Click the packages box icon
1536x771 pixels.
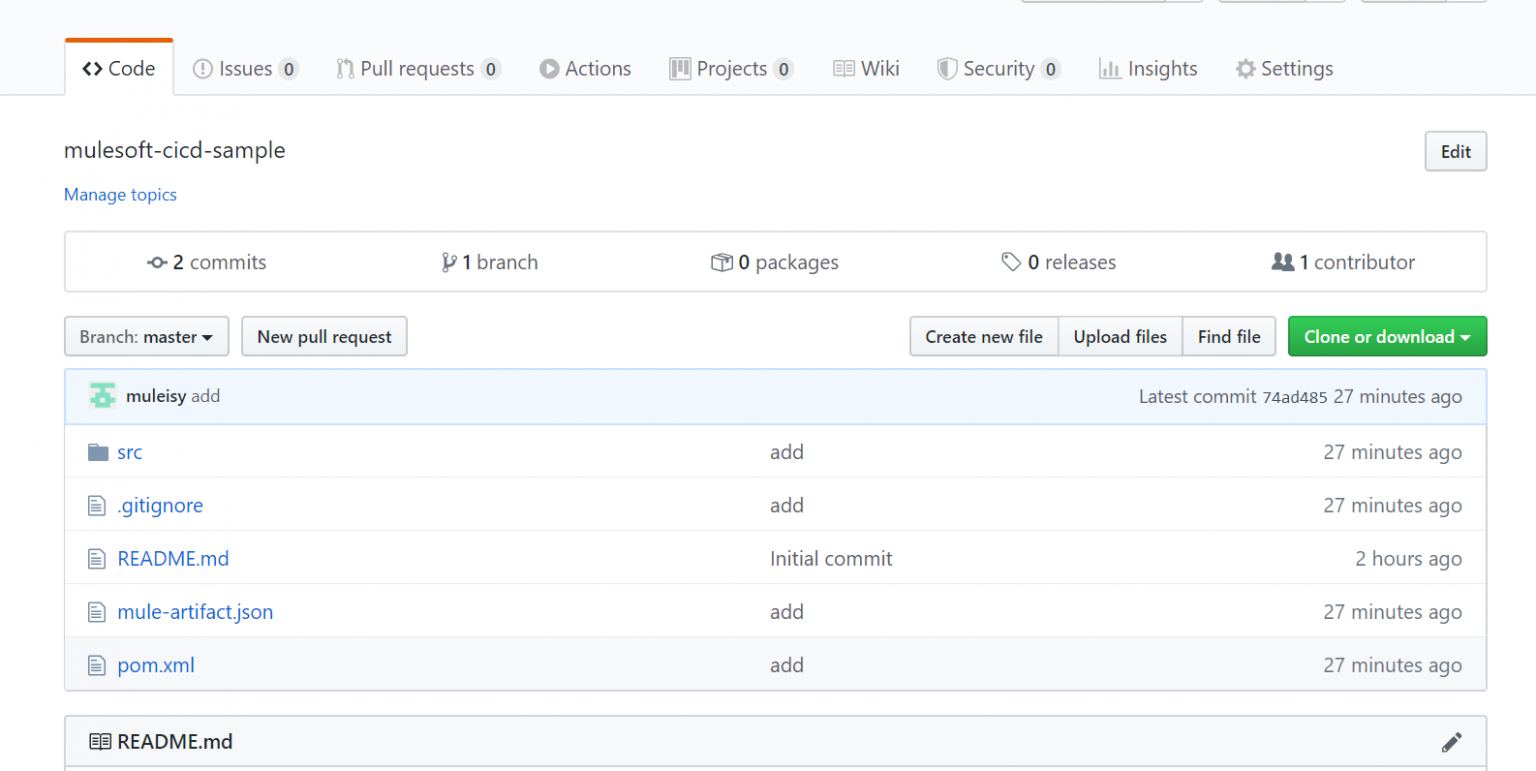click(x=721, y=261)
